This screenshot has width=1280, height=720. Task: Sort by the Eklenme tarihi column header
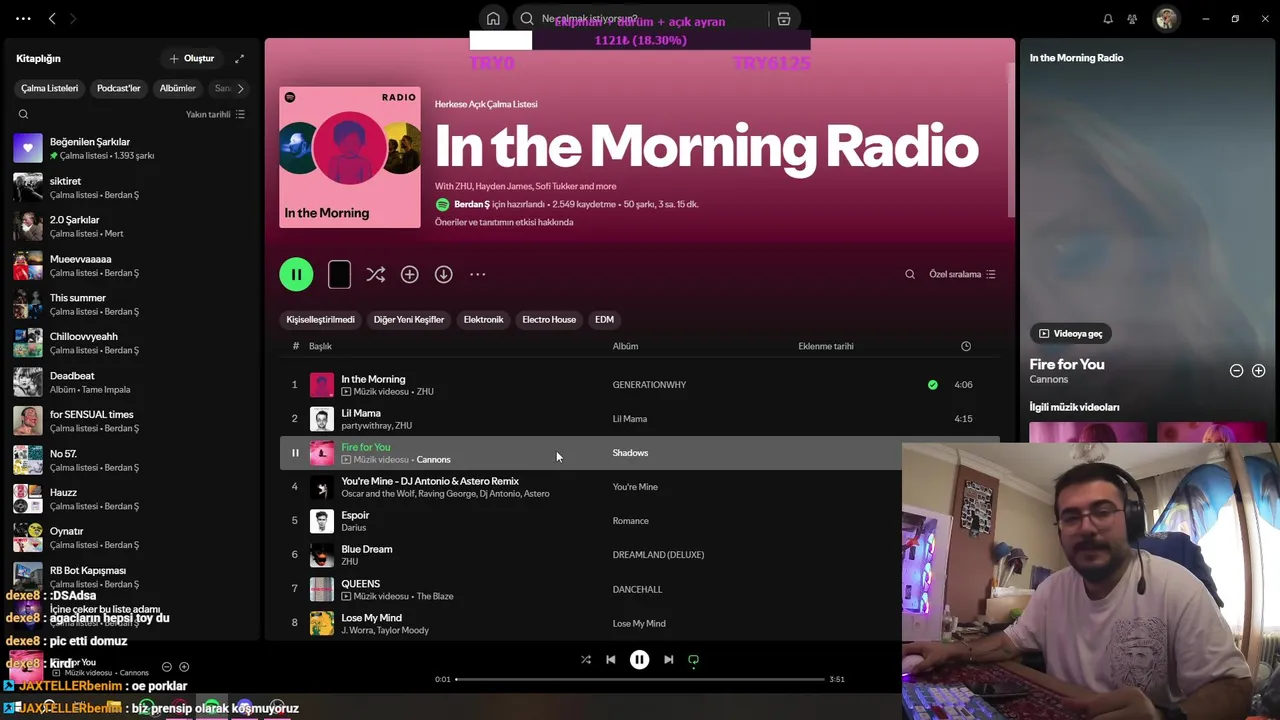click(826, 346)
